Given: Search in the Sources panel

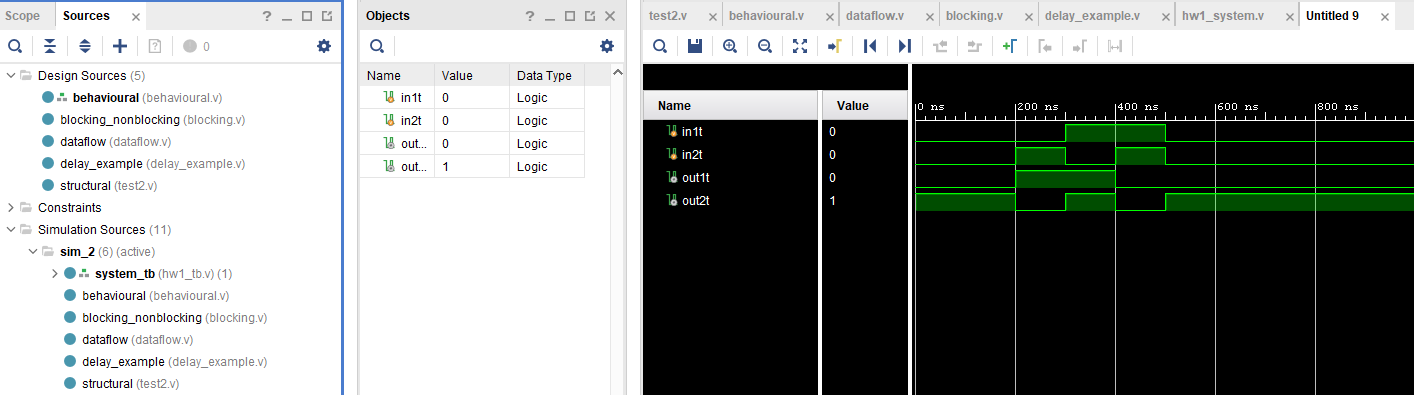Looking at the screenshot, I should [15, 46].
